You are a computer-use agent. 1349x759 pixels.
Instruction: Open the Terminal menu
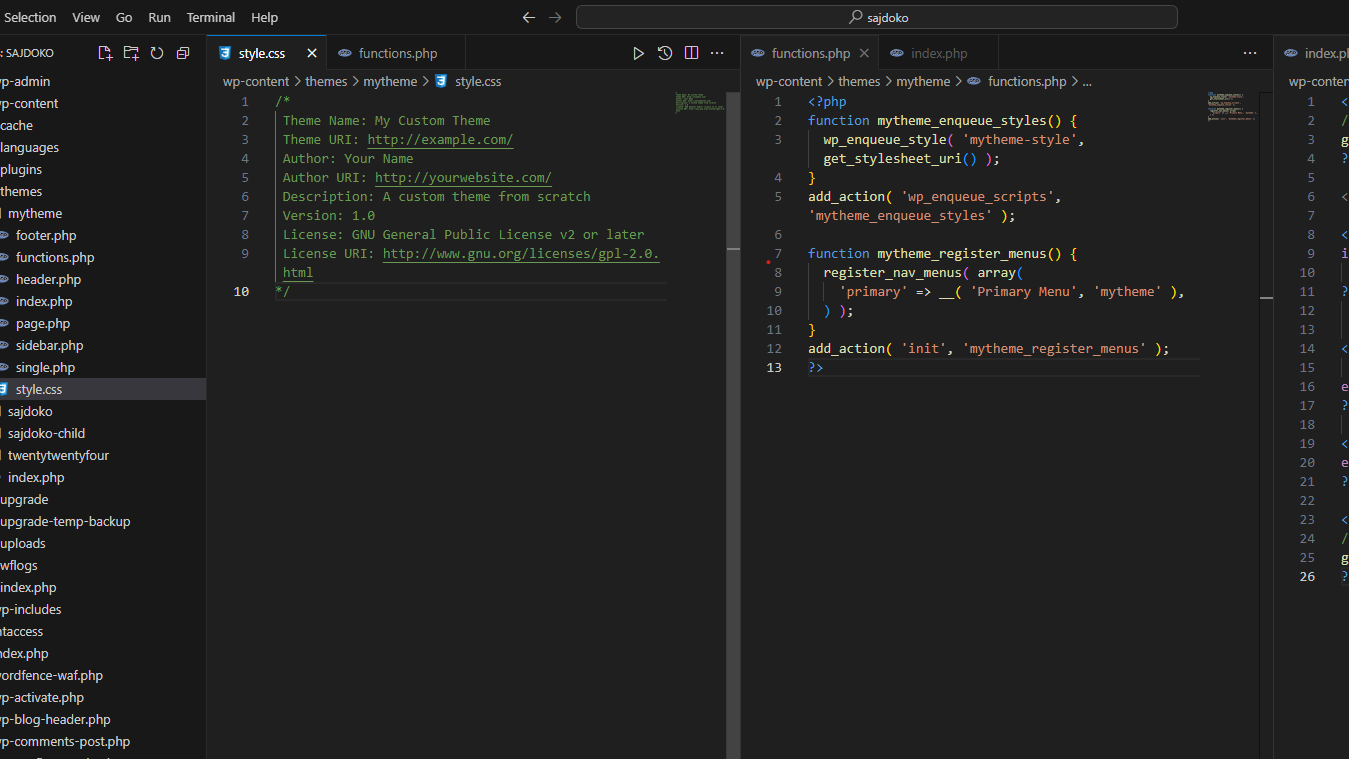click(210, 17)
